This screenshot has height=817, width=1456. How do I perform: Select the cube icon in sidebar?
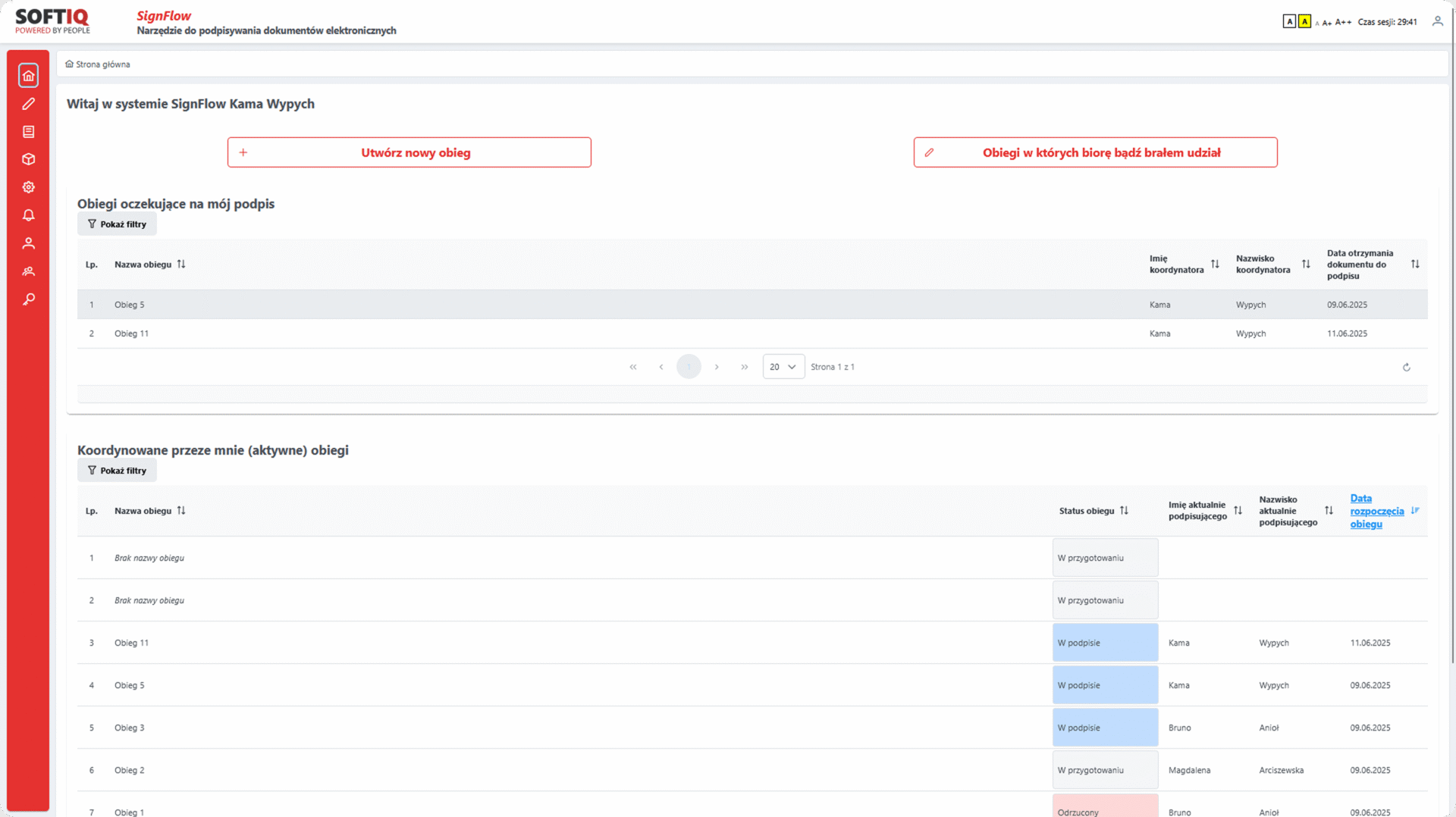pos(29,159)
